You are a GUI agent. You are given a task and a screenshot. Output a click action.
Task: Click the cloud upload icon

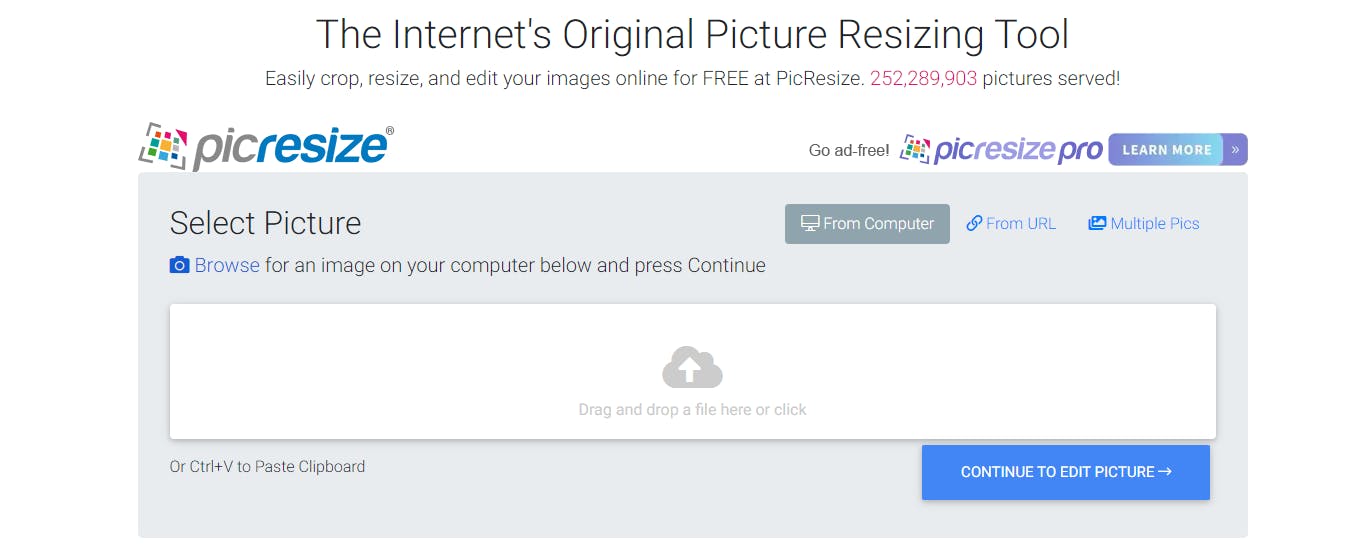[x=692, y=368]
